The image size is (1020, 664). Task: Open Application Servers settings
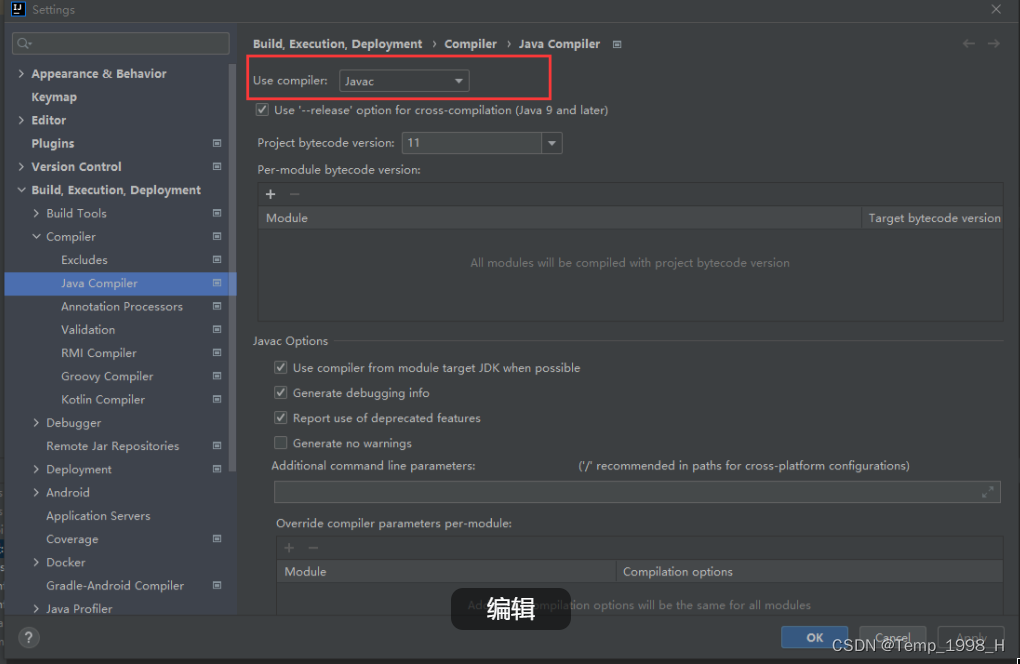[x=98, y=516]
